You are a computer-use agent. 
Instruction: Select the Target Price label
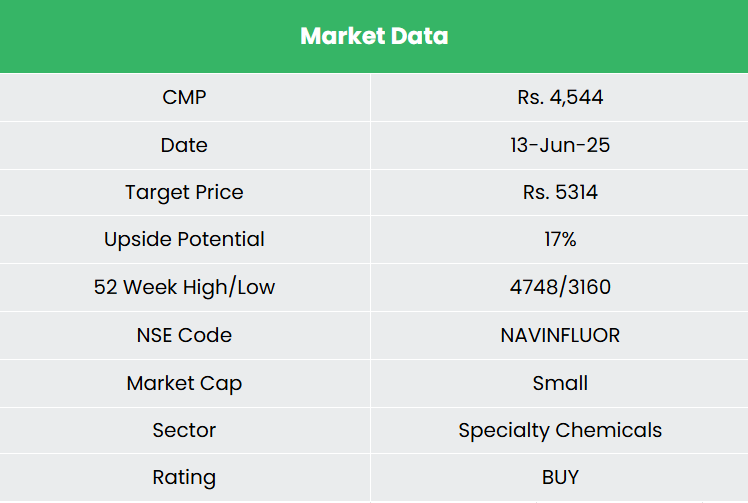pos(184,192)
